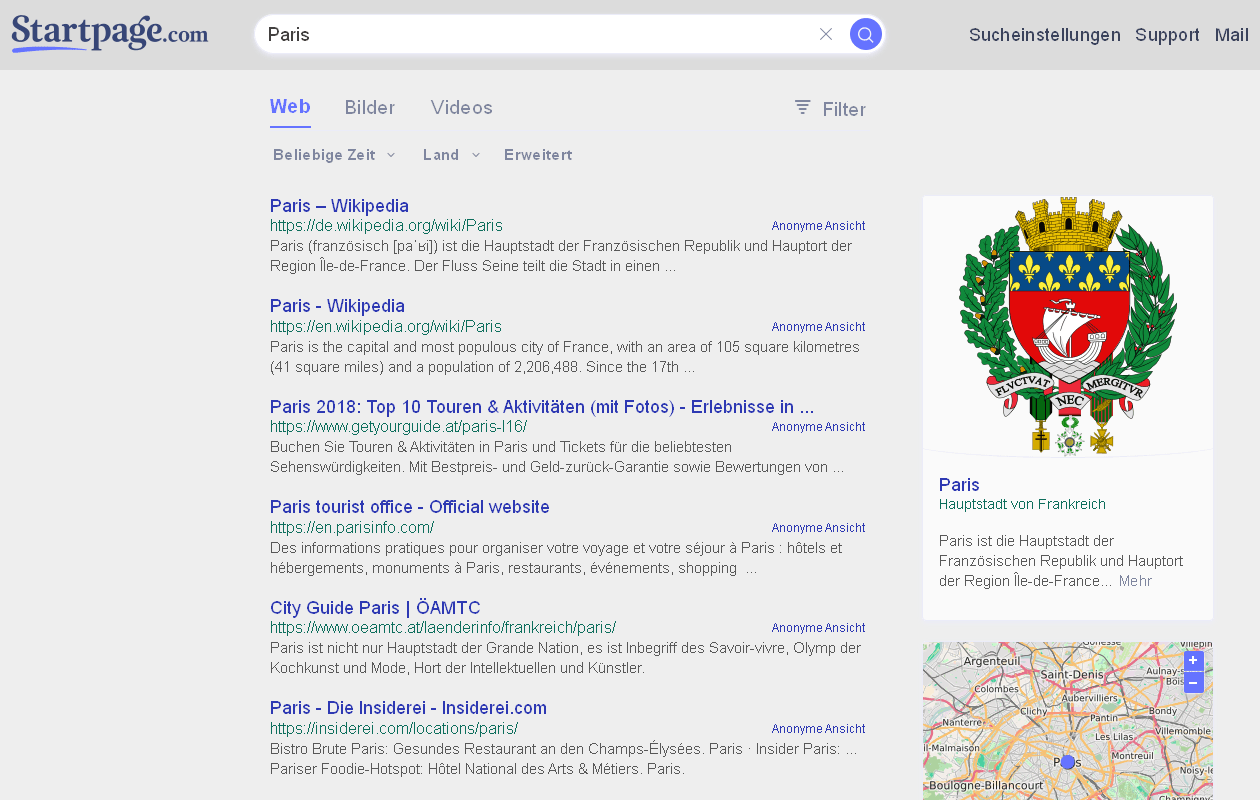The height and width of the screenshot is (800, 1260).
Task: Zoom out on the map with minus
Action: point(1193,683)
